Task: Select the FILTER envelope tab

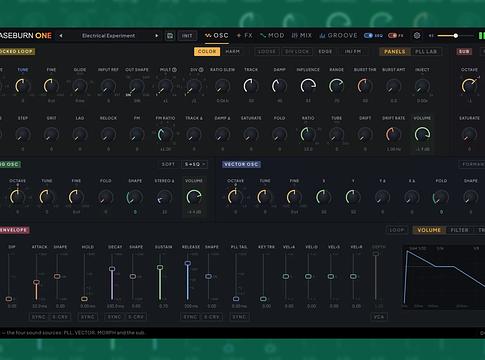Action: 459,230
